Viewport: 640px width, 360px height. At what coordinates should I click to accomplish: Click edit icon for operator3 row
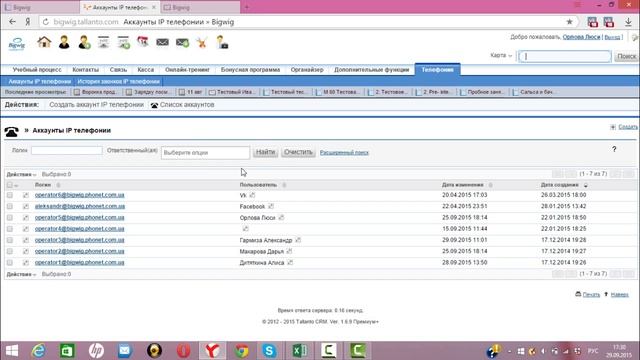click(26, 240)
